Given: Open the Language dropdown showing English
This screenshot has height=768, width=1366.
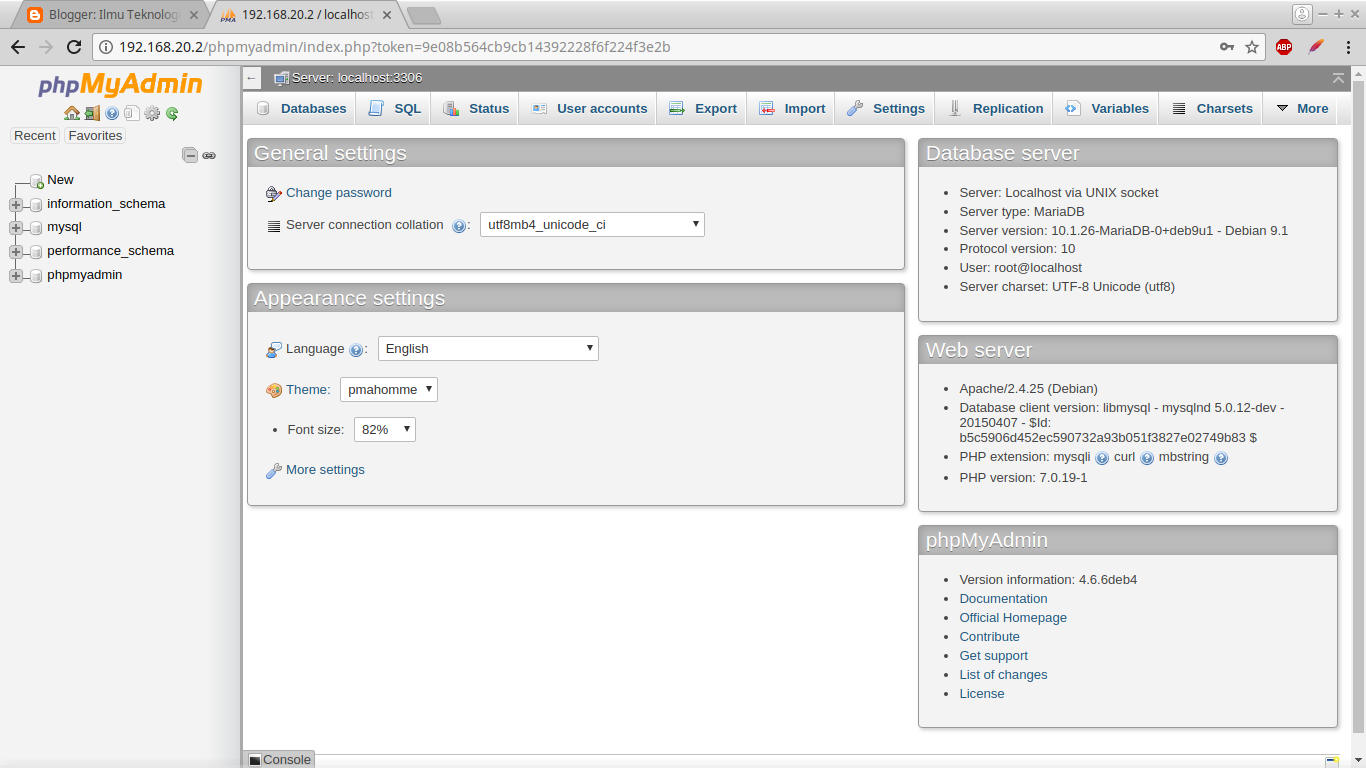Looking at the screenshot, I should (x=488, y=349).
